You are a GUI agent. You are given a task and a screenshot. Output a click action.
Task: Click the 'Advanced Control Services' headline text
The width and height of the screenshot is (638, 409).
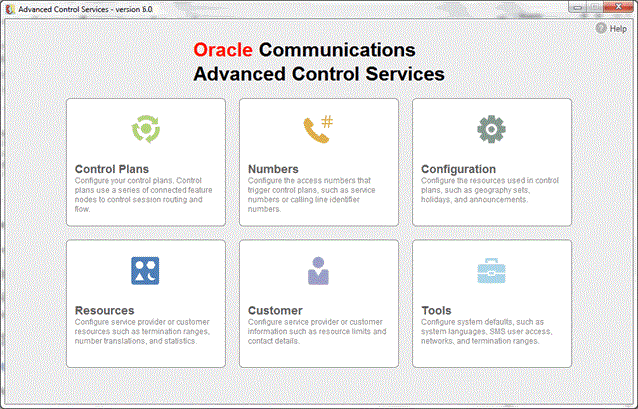(x=319, y=74)
